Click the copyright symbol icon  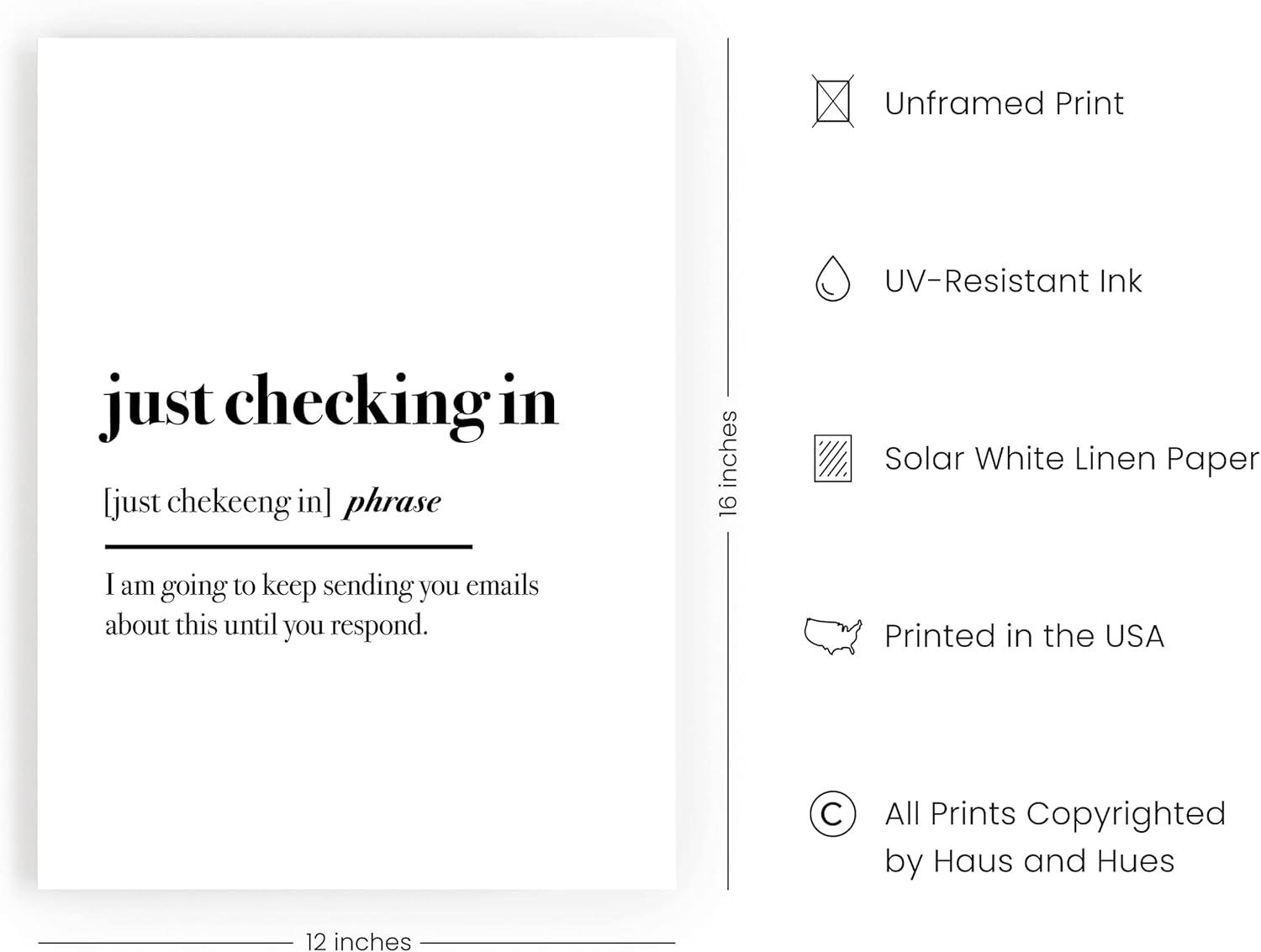[832, 813]
